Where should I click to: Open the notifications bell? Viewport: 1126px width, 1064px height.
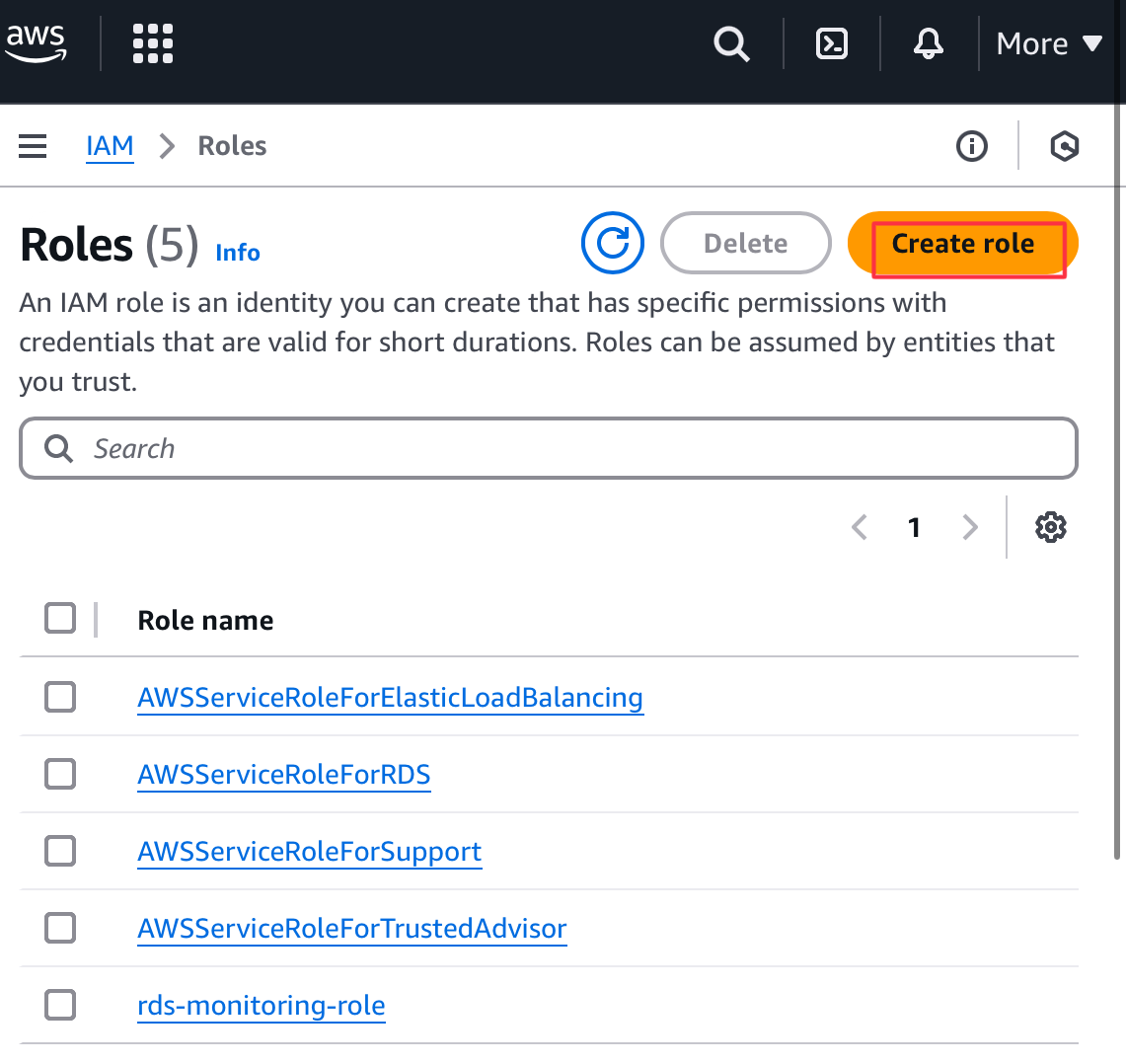pos(929,44)
